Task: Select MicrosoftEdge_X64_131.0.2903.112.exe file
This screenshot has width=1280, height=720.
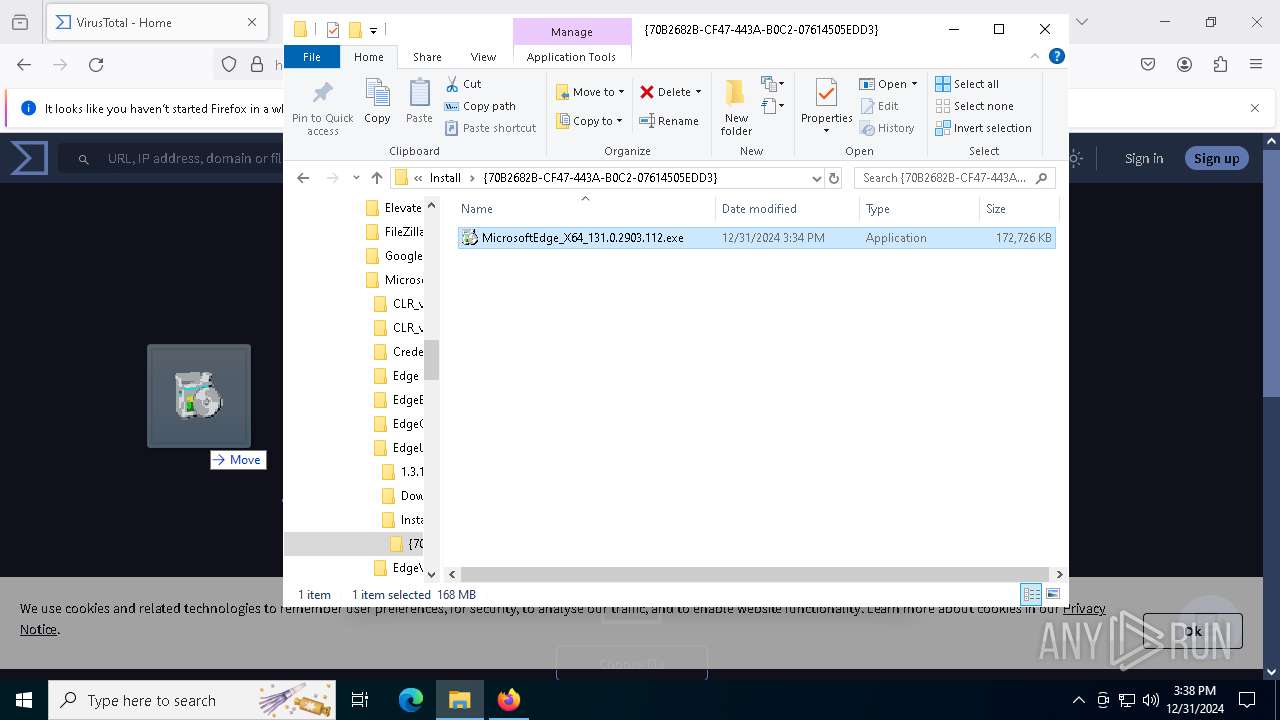Action: pos(756,238)
